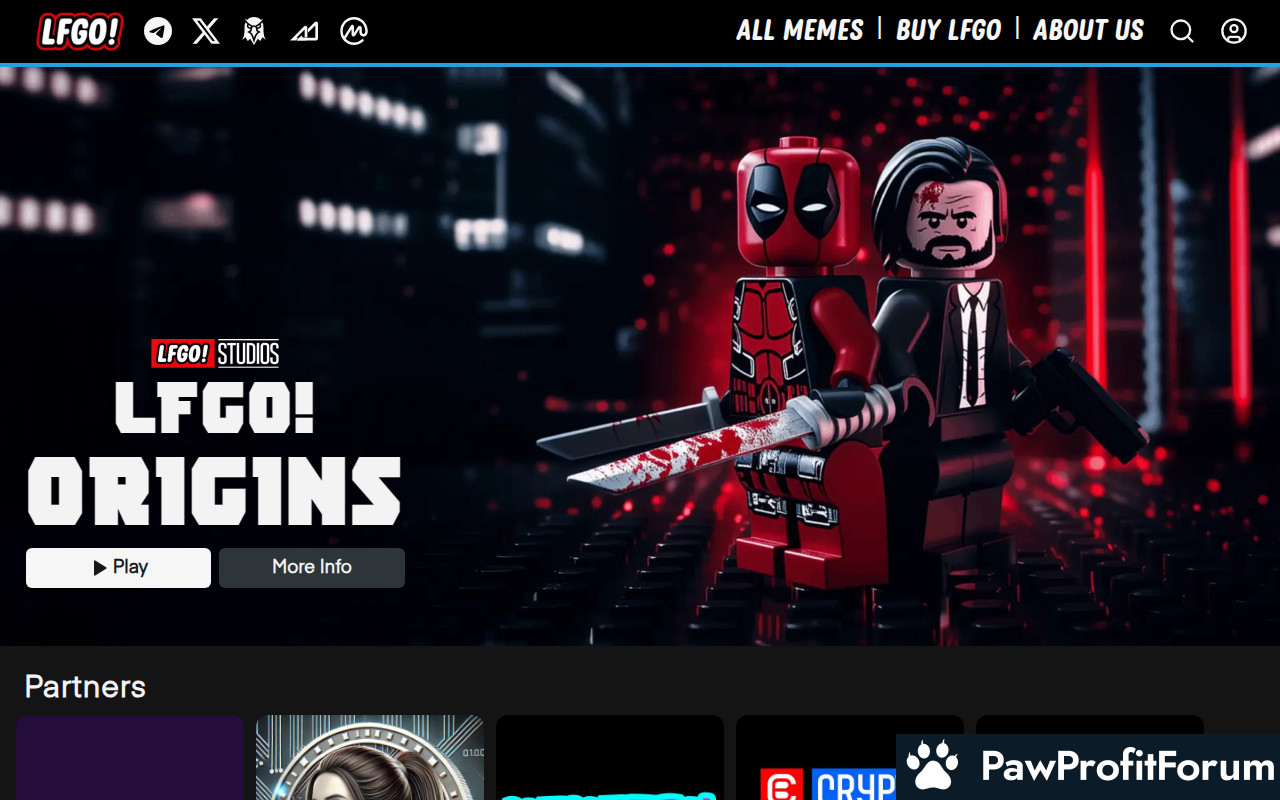This screenshot has width=1280, height=800.
Task: Open the Telegram channel icon
Action: tap(158, 31)
